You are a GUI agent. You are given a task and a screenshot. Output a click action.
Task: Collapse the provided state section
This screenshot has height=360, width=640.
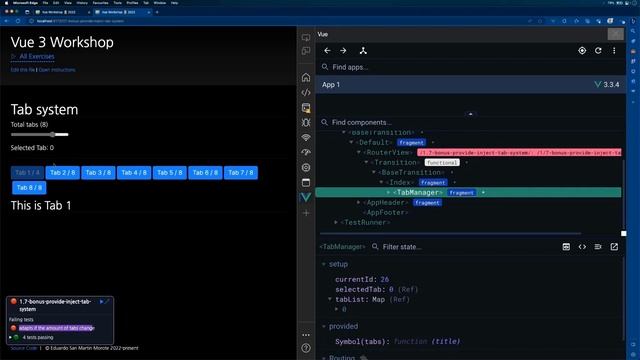coord(324,327)
